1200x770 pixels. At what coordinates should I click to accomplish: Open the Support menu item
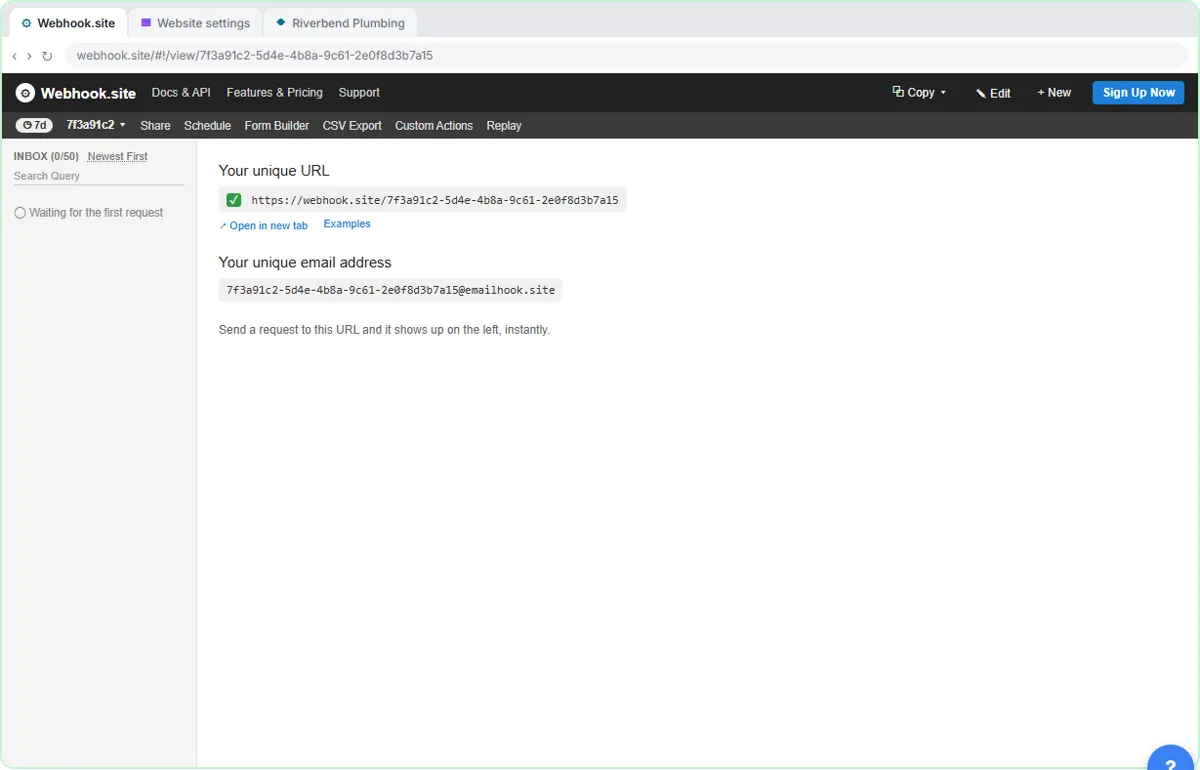tap(359, 92)
